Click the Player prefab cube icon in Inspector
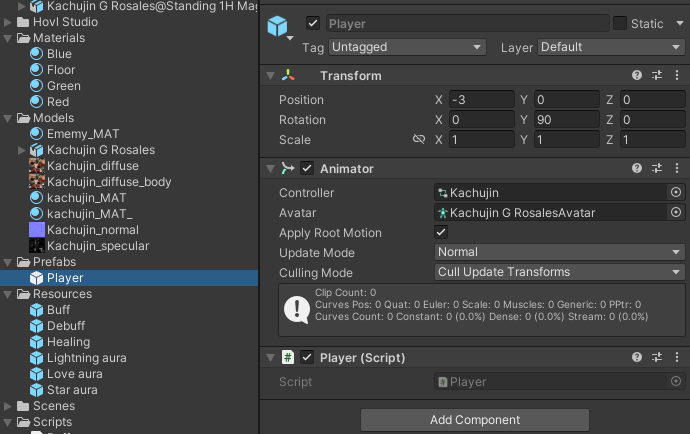 point(277,26)
